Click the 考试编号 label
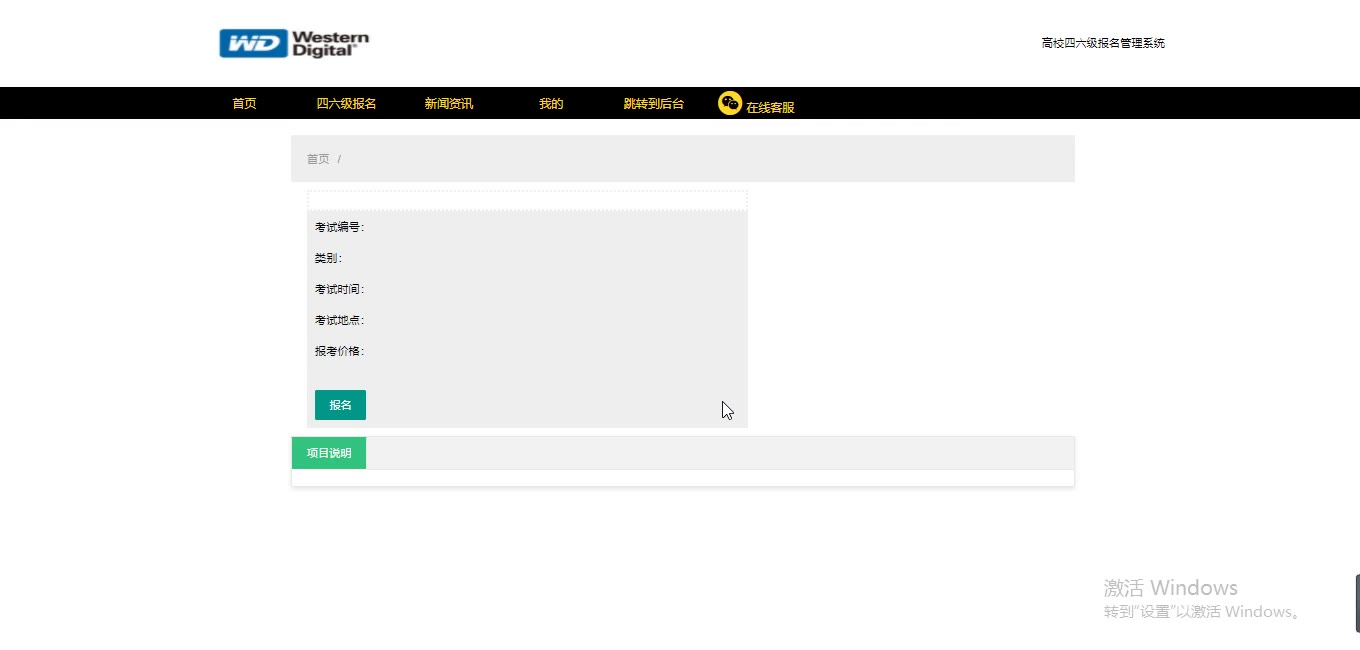The width and height of the screenshot is (1360, 650). 339,227
